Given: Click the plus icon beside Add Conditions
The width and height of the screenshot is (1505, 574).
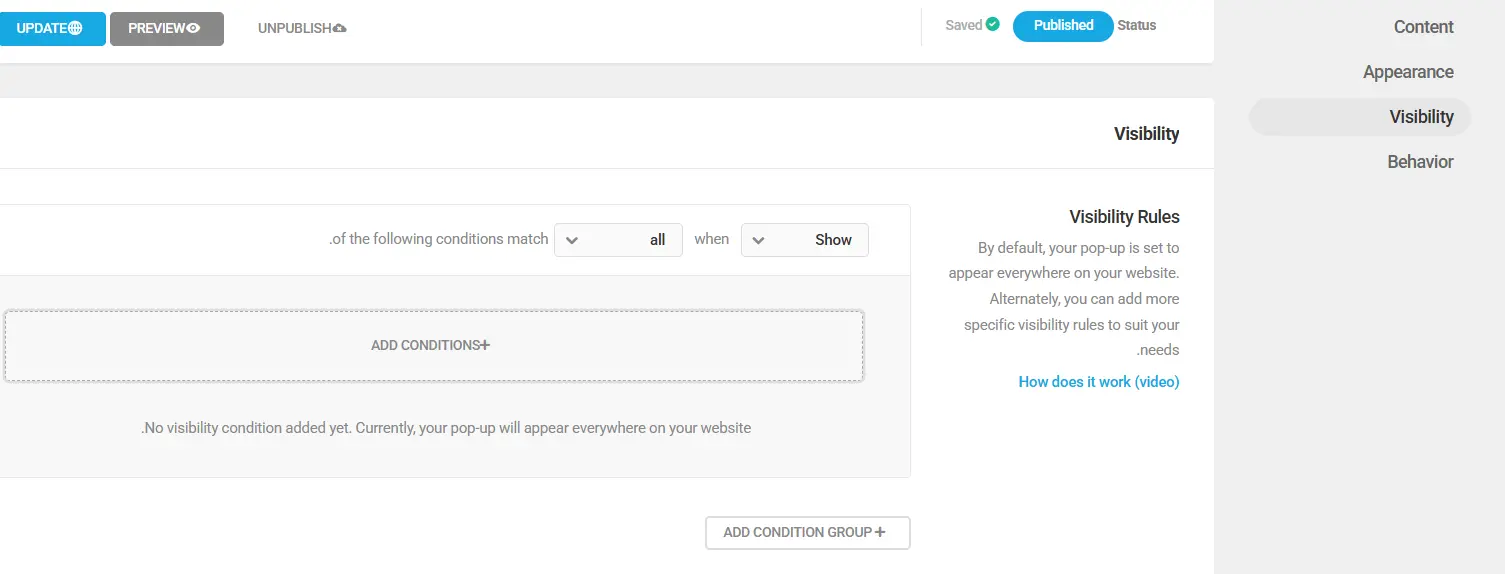Looking at the screenshot, I should 485,345.
